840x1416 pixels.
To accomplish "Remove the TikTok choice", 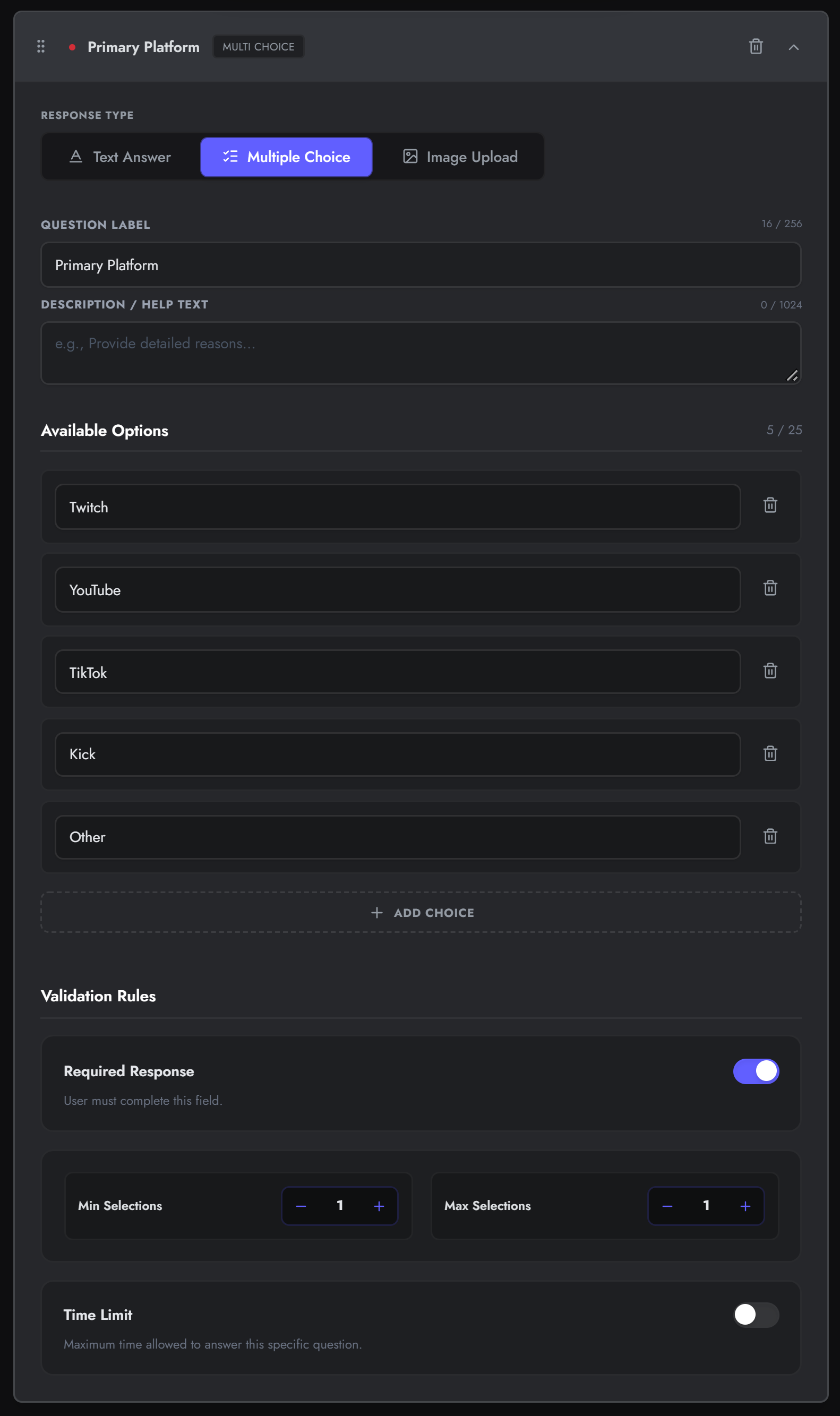I will click(770, 671).
